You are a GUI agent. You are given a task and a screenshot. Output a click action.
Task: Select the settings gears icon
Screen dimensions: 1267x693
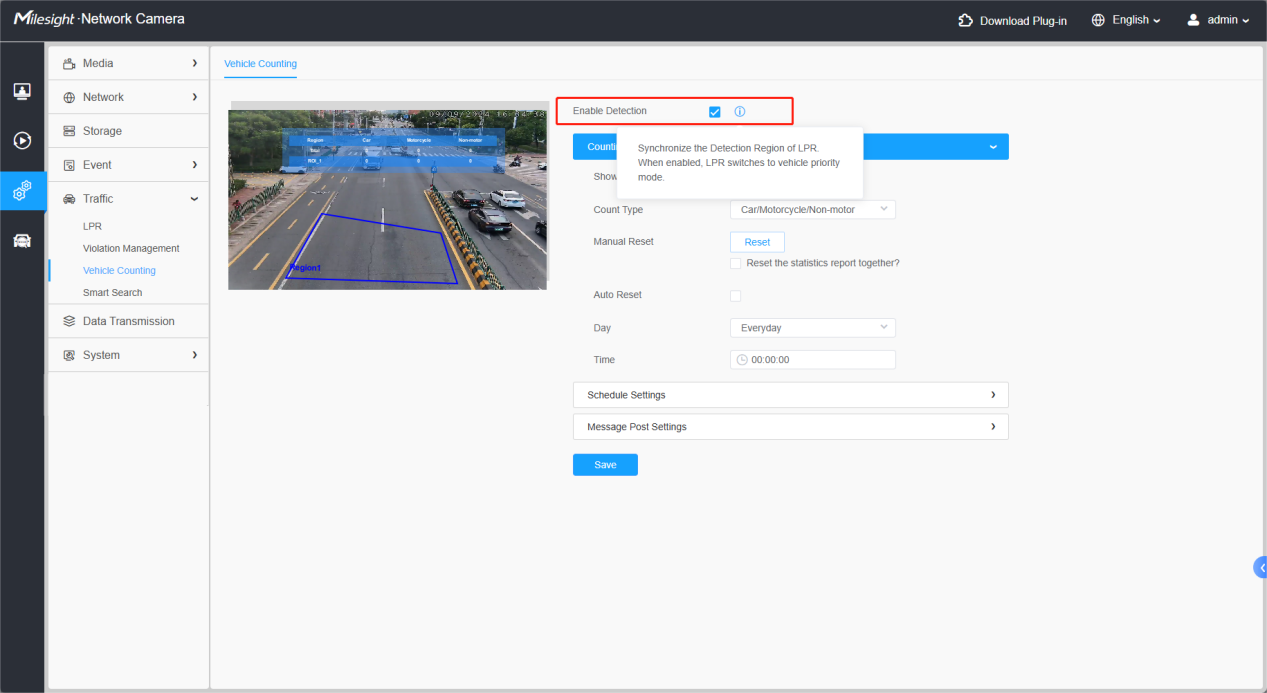(22, 190)
